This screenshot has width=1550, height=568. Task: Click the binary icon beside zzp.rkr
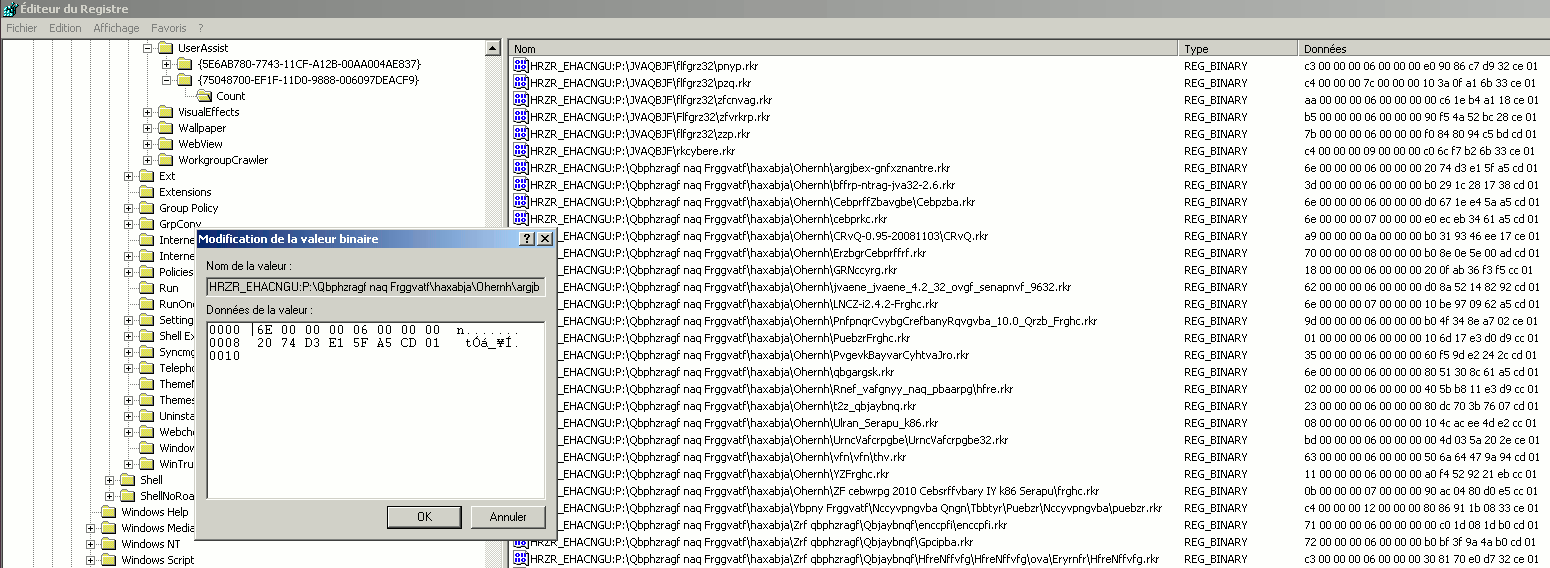[520, 134]
